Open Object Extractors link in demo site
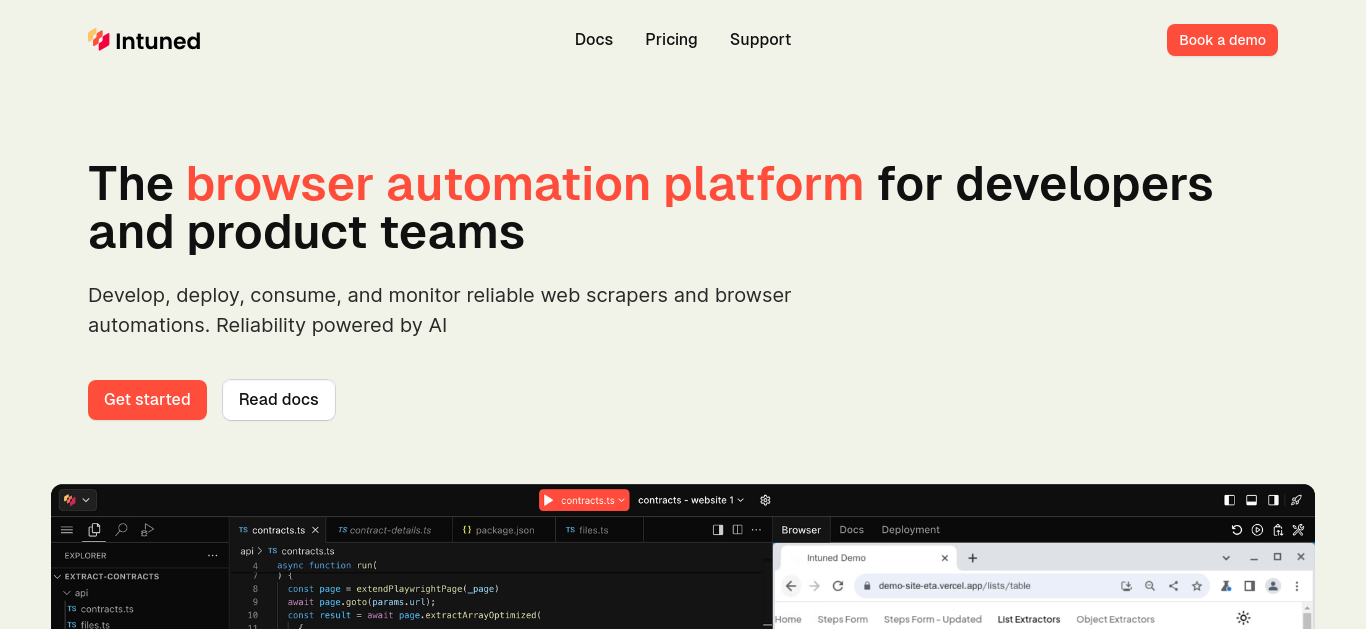 (1115, 619)
